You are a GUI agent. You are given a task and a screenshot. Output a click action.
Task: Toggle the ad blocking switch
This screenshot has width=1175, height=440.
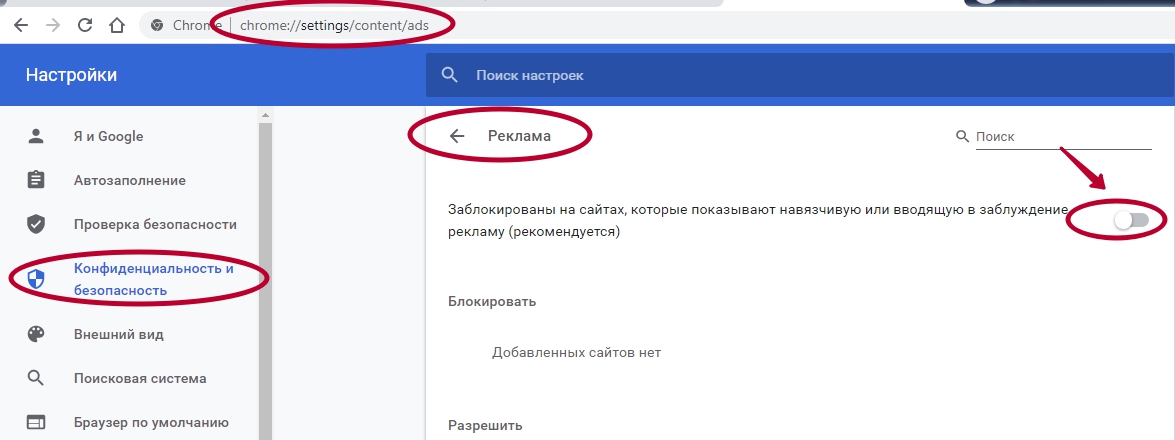click(1130, 220)
